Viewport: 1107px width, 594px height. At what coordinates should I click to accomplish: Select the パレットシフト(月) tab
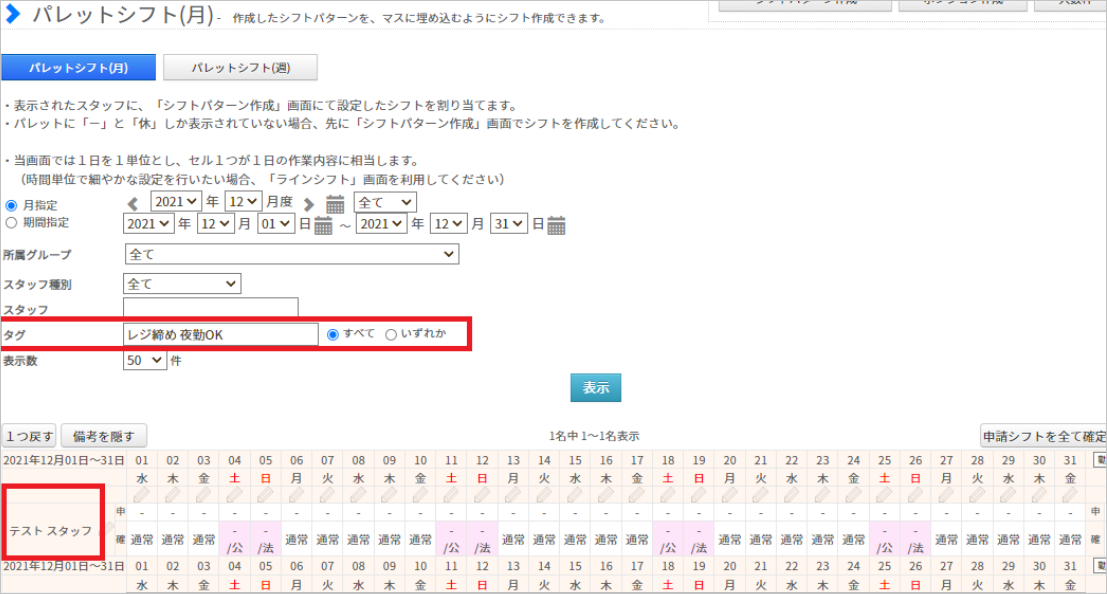[x=78, y=67]
